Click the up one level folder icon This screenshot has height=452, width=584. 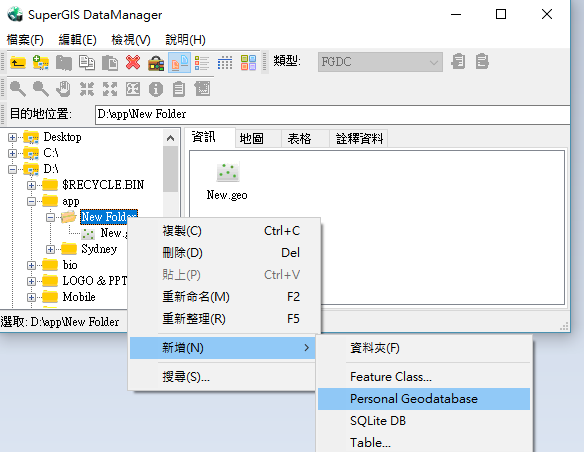coord(18,62)
